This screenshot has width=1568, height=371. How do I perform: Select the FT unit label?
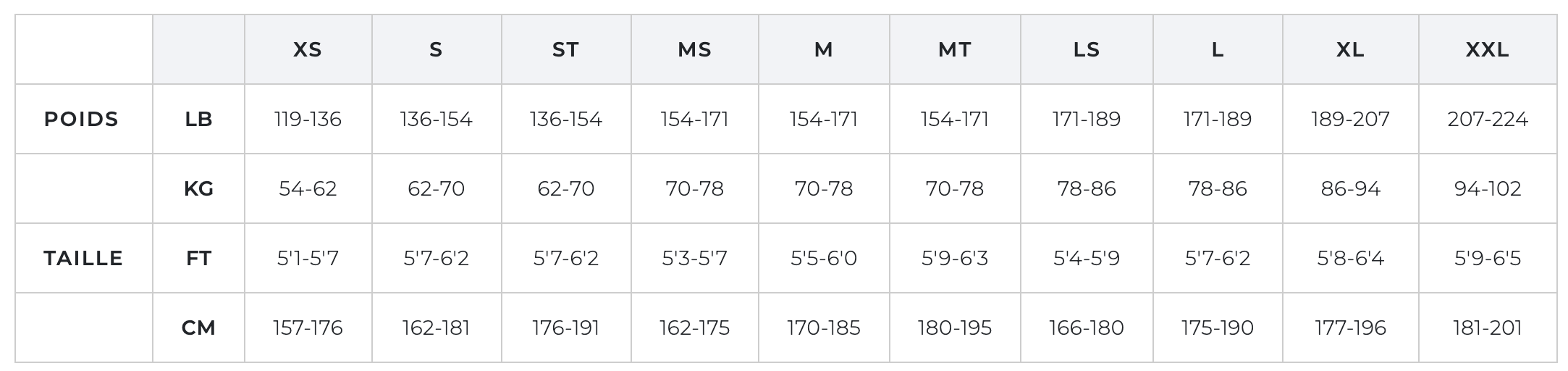(x=198, y=258)
